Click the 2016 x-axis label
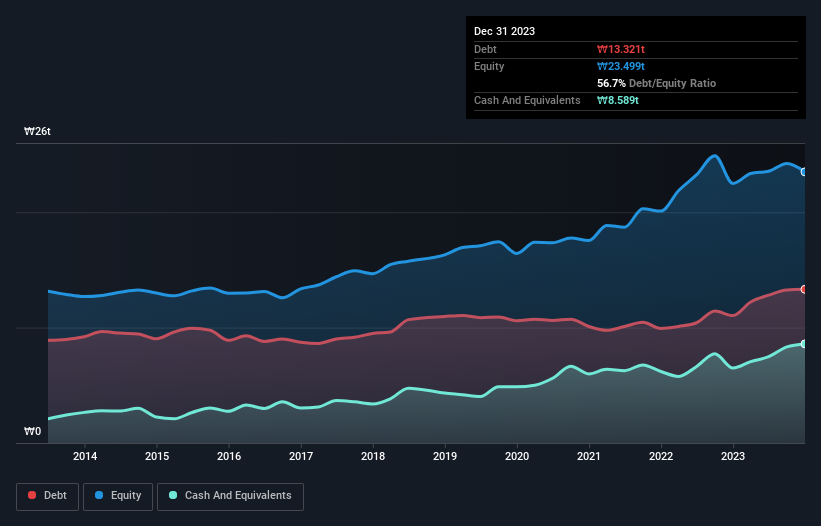821x526 pixels. pos(229,456)
